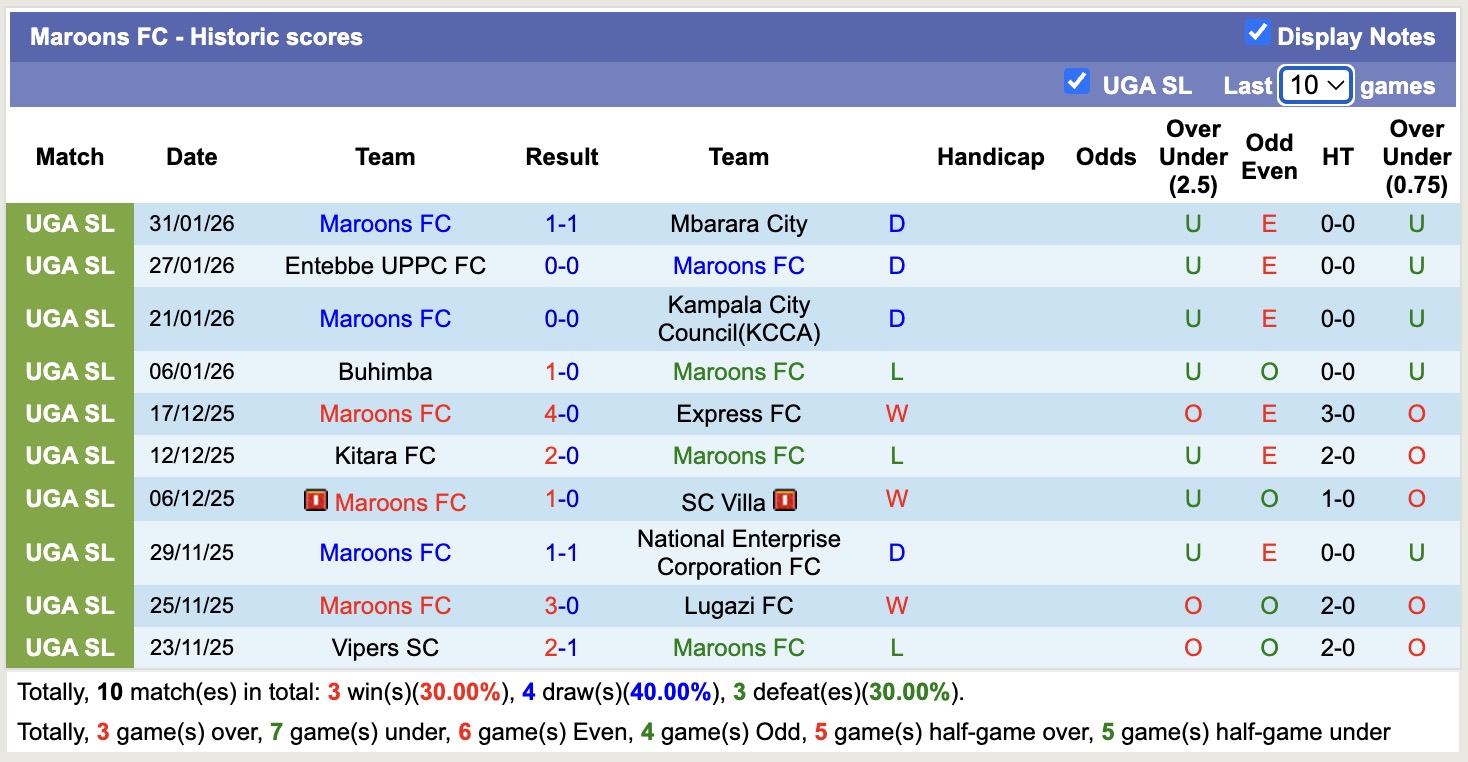Uncheck the Display Notes checkbox
Viewport: 1468px width, 762px height.
pos(1257,34)
